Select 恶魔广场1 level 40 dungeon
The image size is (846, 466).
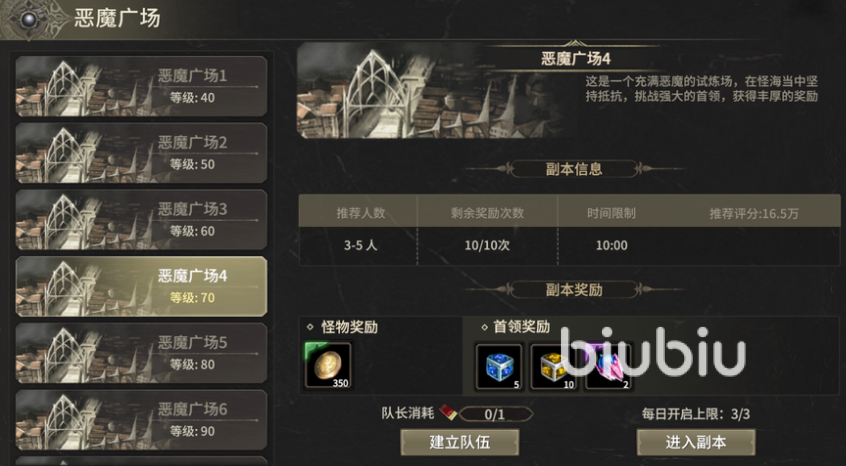(141, 86)
